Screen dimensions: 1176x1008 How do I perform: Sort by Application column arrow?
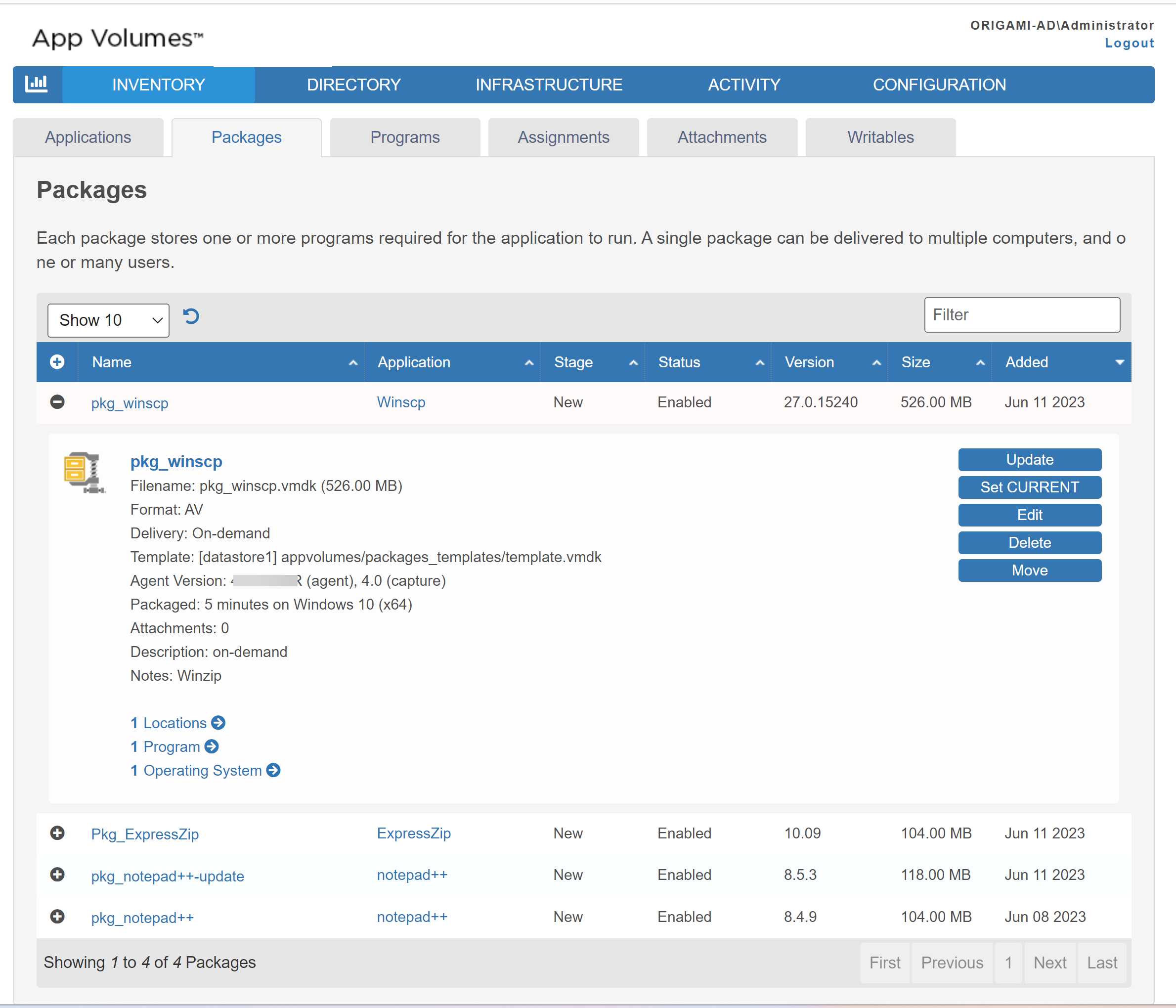(x=529, y=363)
